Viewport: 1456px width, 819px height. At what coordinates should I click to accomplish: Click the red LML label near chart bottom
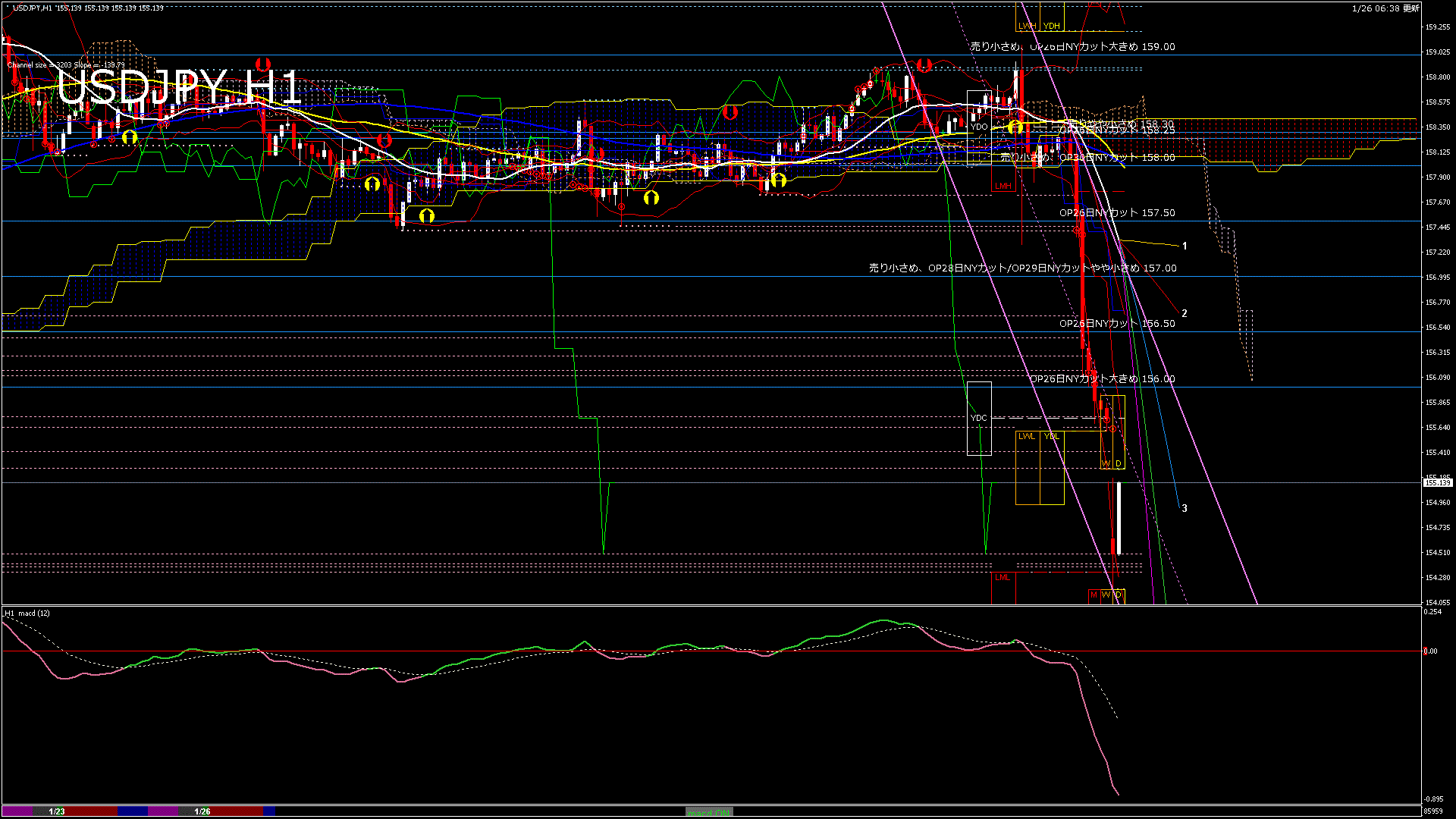click(x=1003, y=577)
